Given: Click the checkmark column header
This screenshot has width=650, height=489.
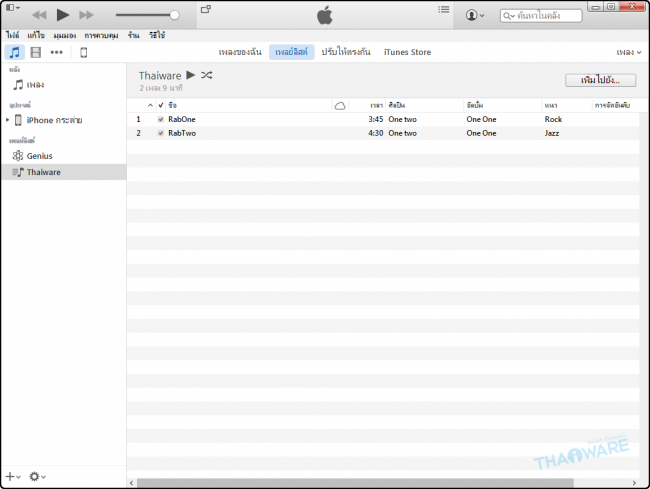Looking at the screenshot, I should coord(161,105).
